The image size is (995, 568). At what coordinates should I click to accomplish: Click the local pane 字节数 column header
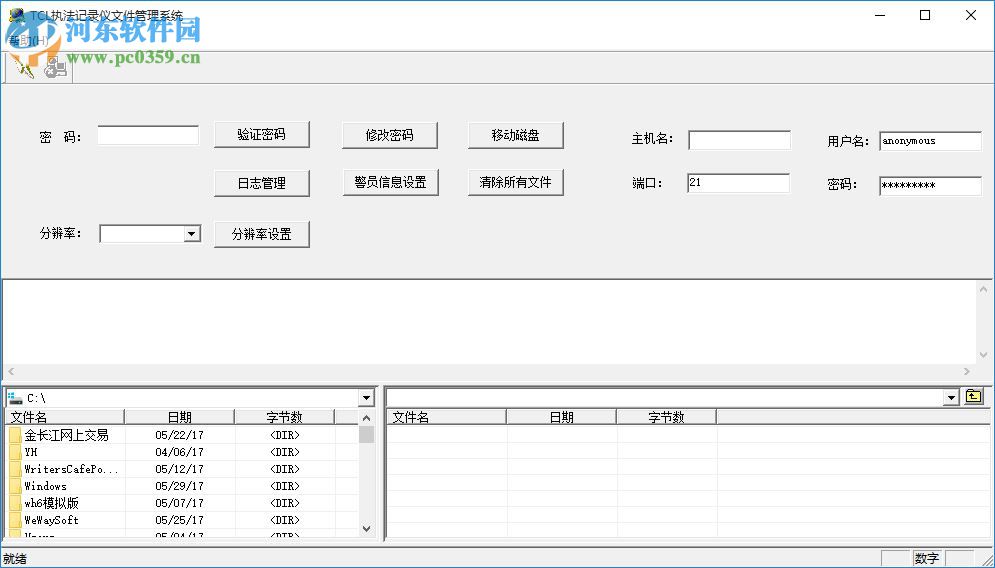(x=284, y=417)
